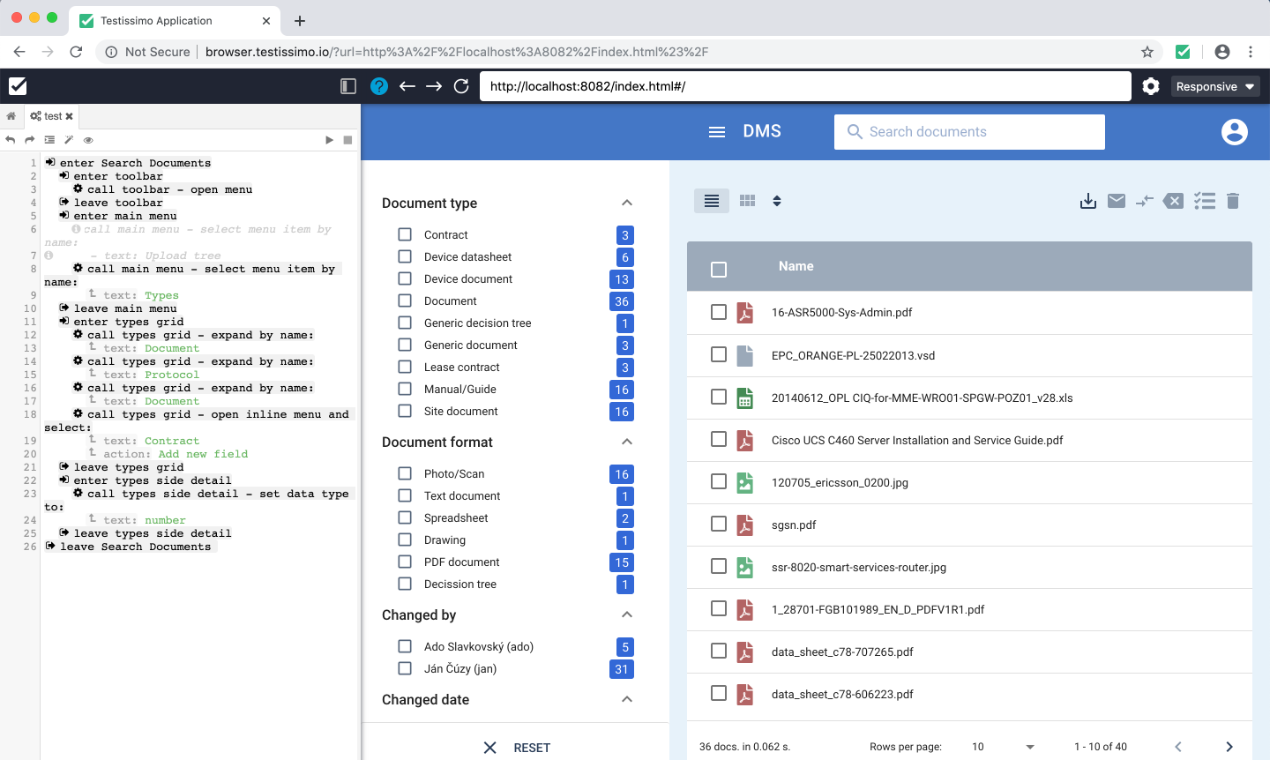Delete documents with trash icon
Viewport: 1270px width, 760px height.
[x=1233, y=201]
